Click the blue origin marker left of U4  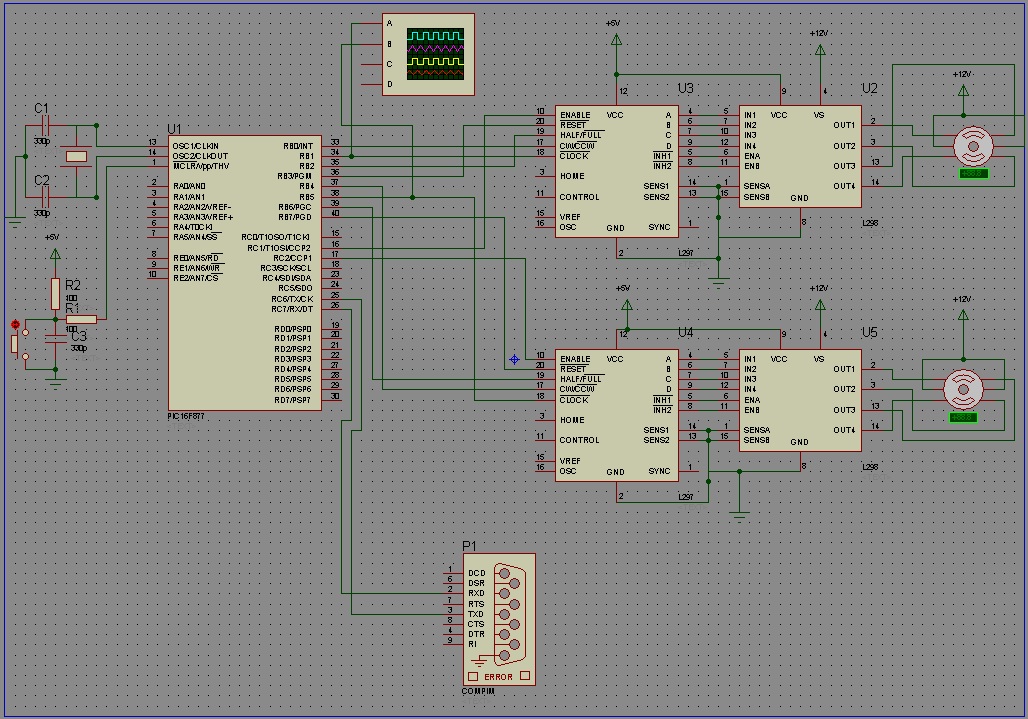click(514, 359)
